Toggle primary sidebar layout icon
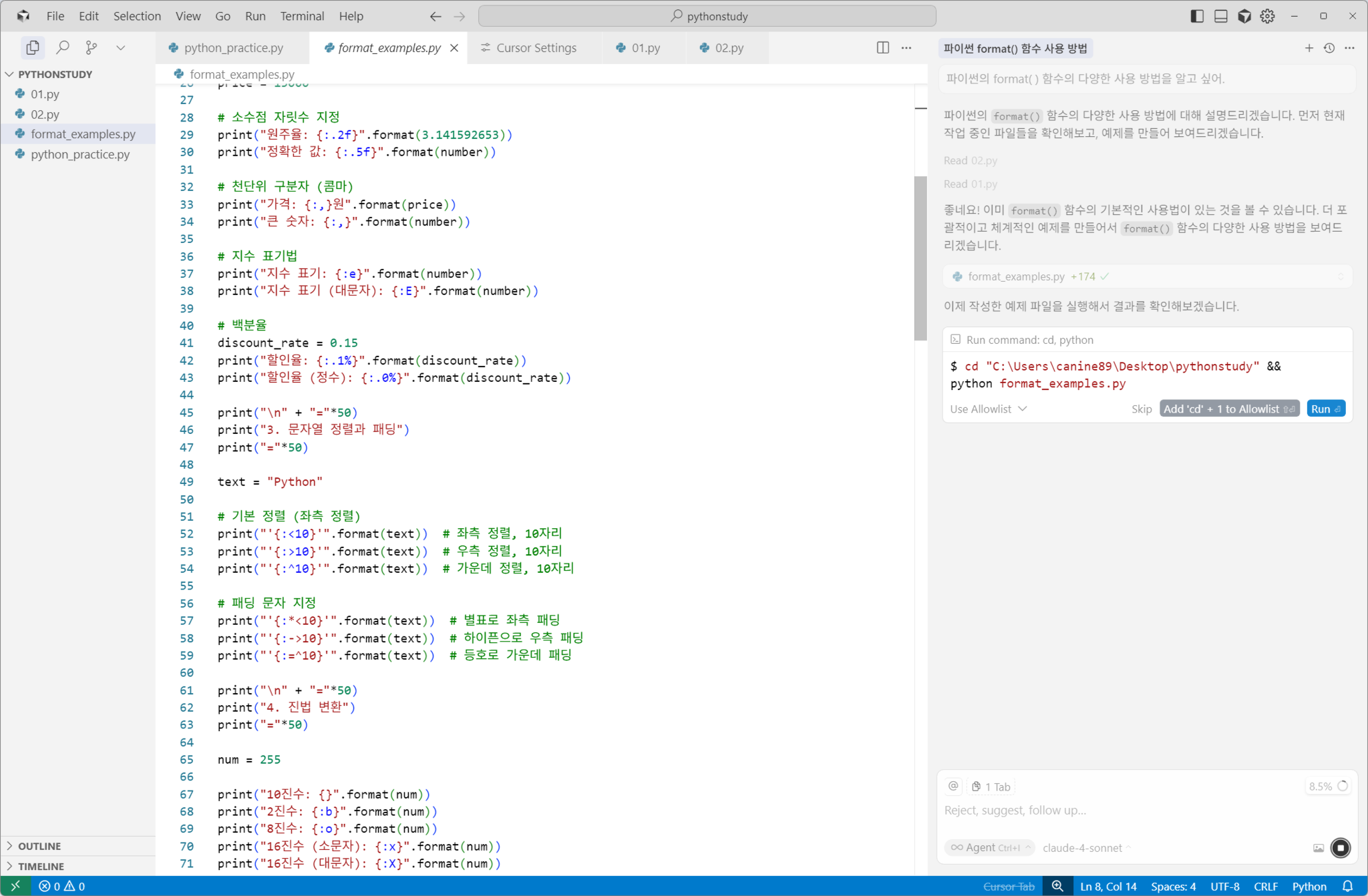This screenshot has height=896, width=1368. 1197,16
